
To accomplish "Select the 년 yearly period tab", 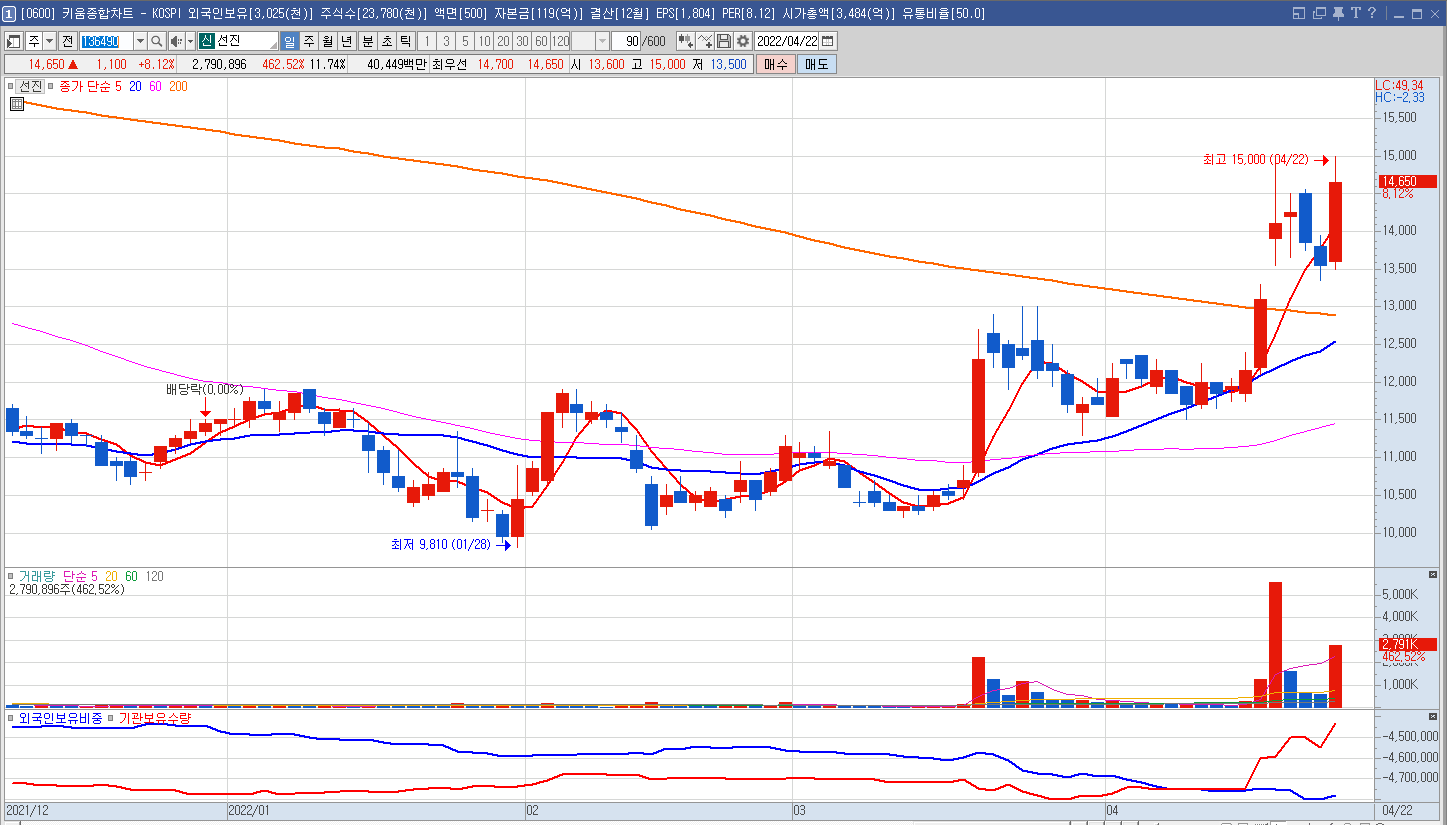I will pyautogui.click(x=346, y=41).
